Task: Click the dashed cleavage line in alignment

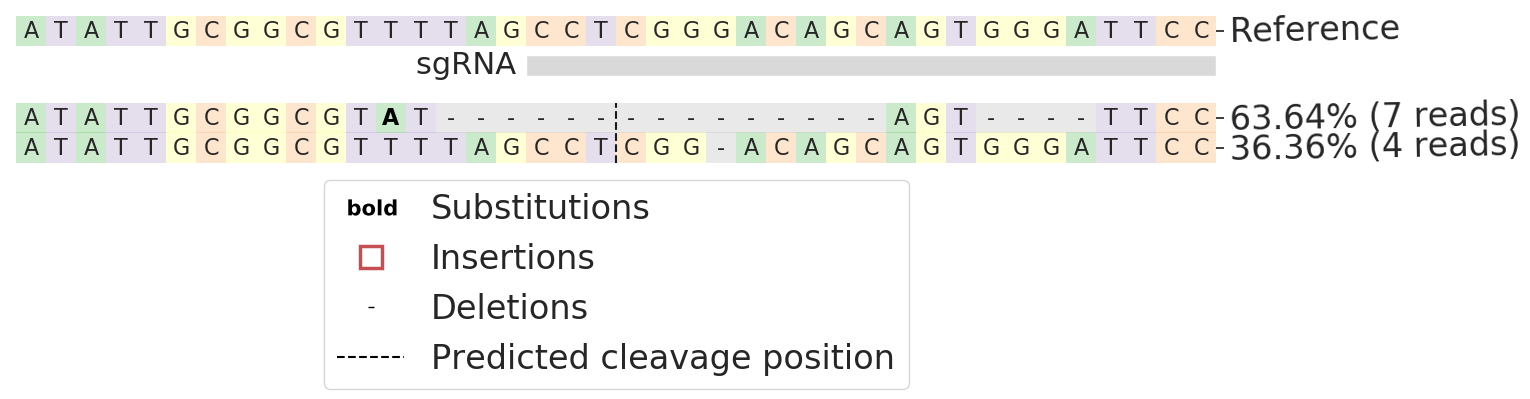Action: (616, 133)
